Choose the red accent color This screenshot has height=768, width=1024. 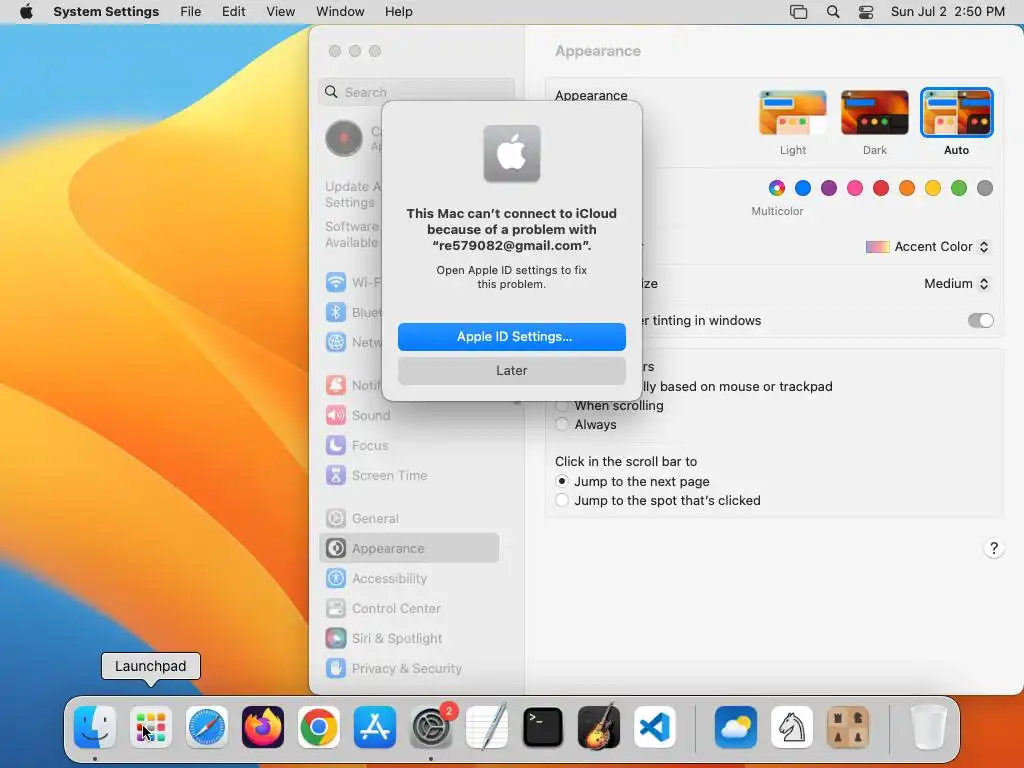881,188
